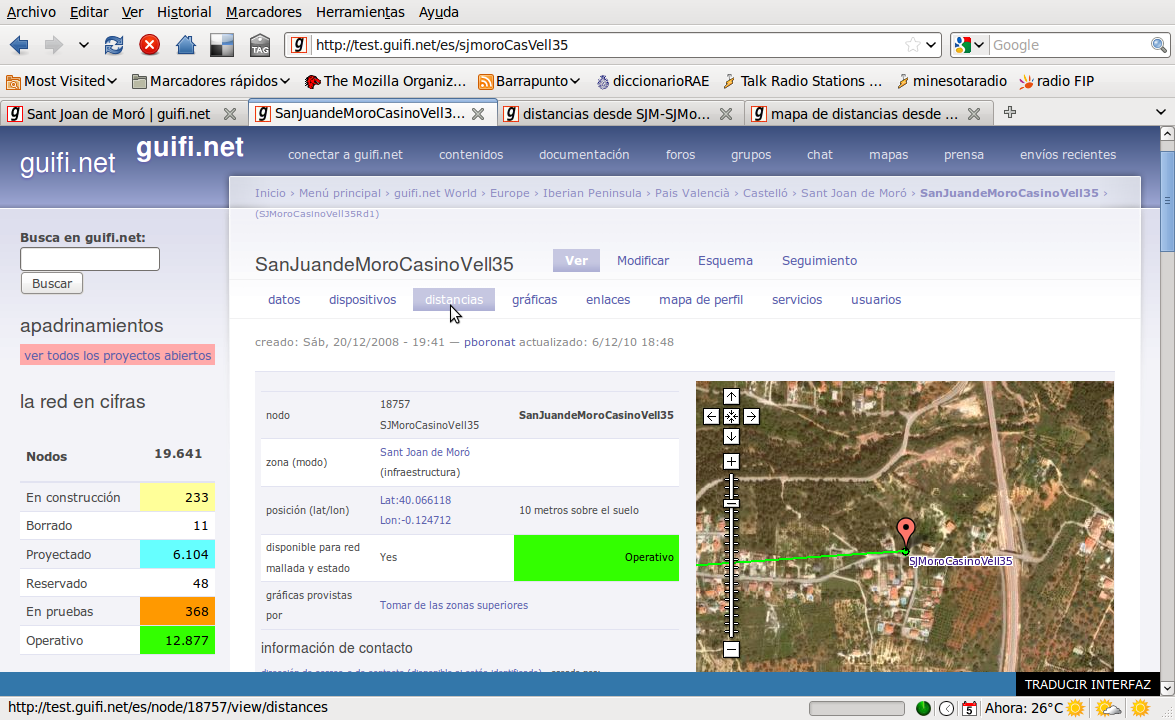The height and width of the screenshot is (720, 1175).
Task: Pan the map upward with arrow
Action: click(731, 396)
